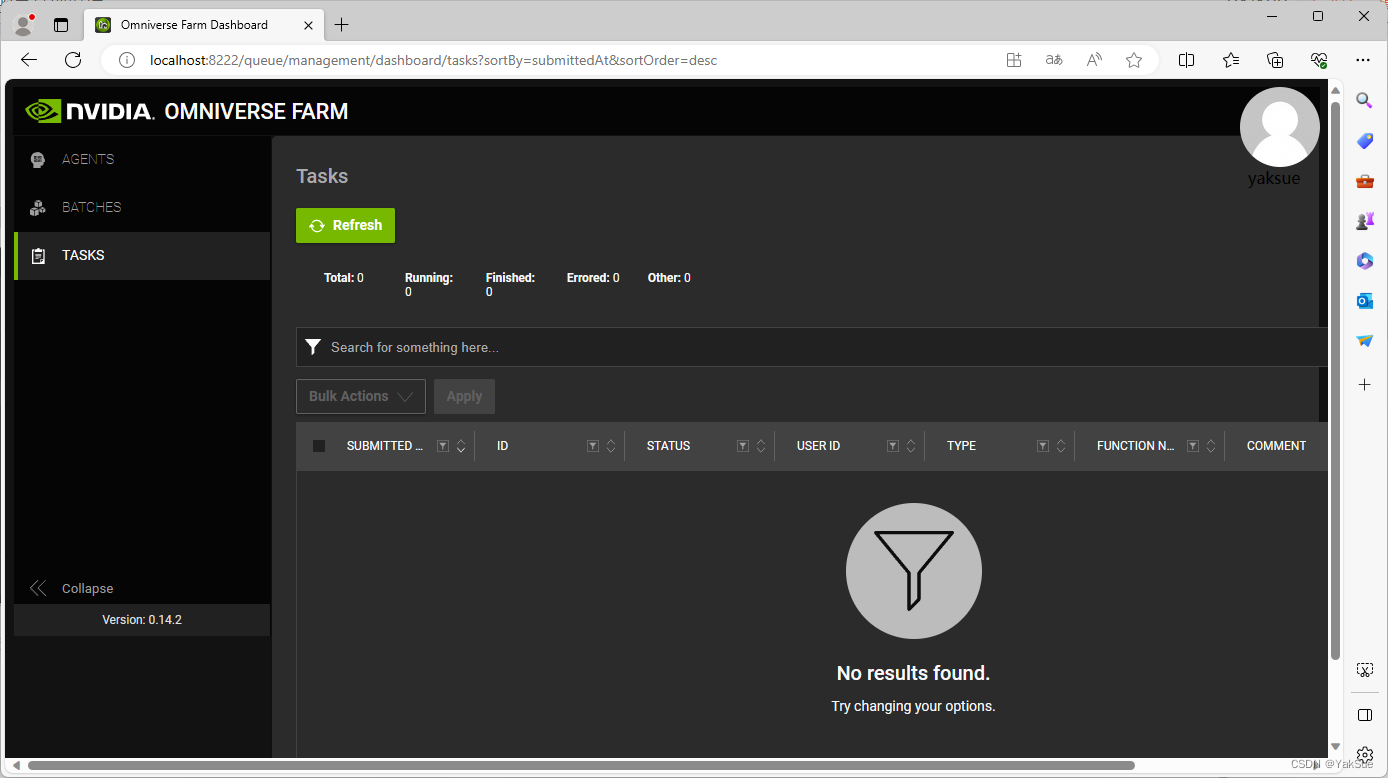Viewport: 1388px width, 778px height.
Task: Click the COMMENT column header
Action: coord(1276,446)
